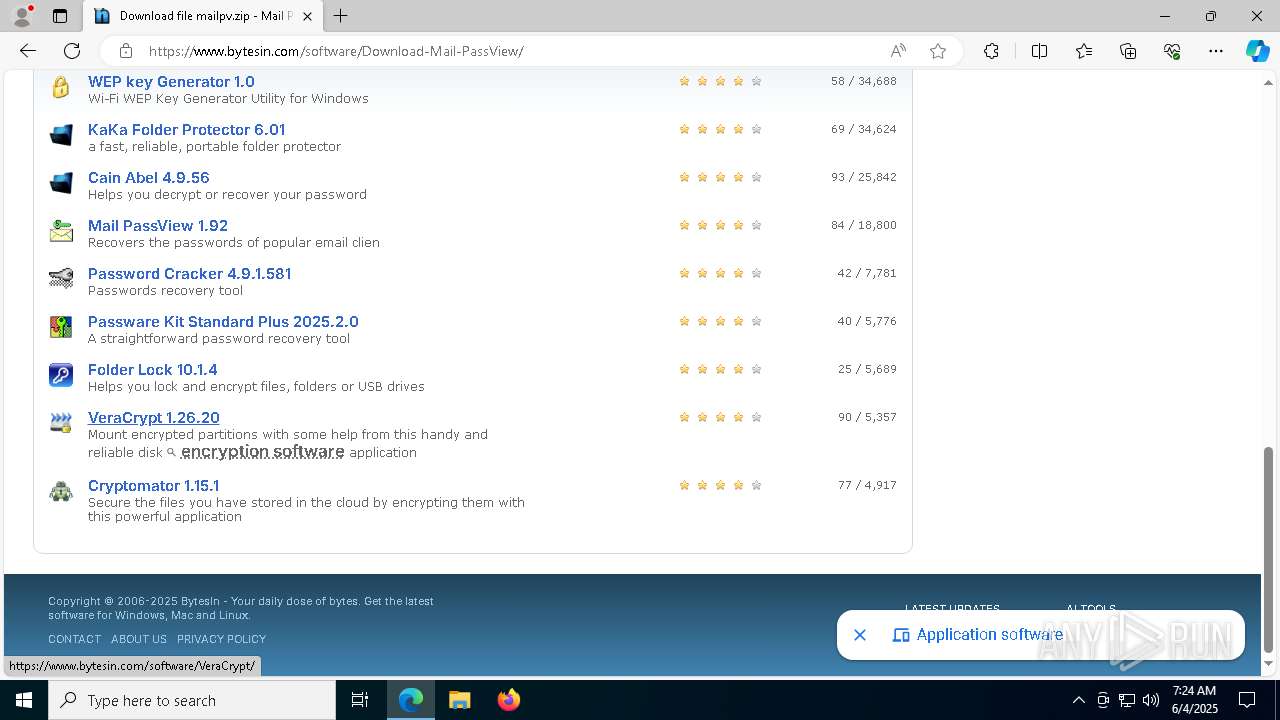Screen dimensions: 1280x720
Task: Open Settings and more ellipsis menu
Action: [1216, 51]
